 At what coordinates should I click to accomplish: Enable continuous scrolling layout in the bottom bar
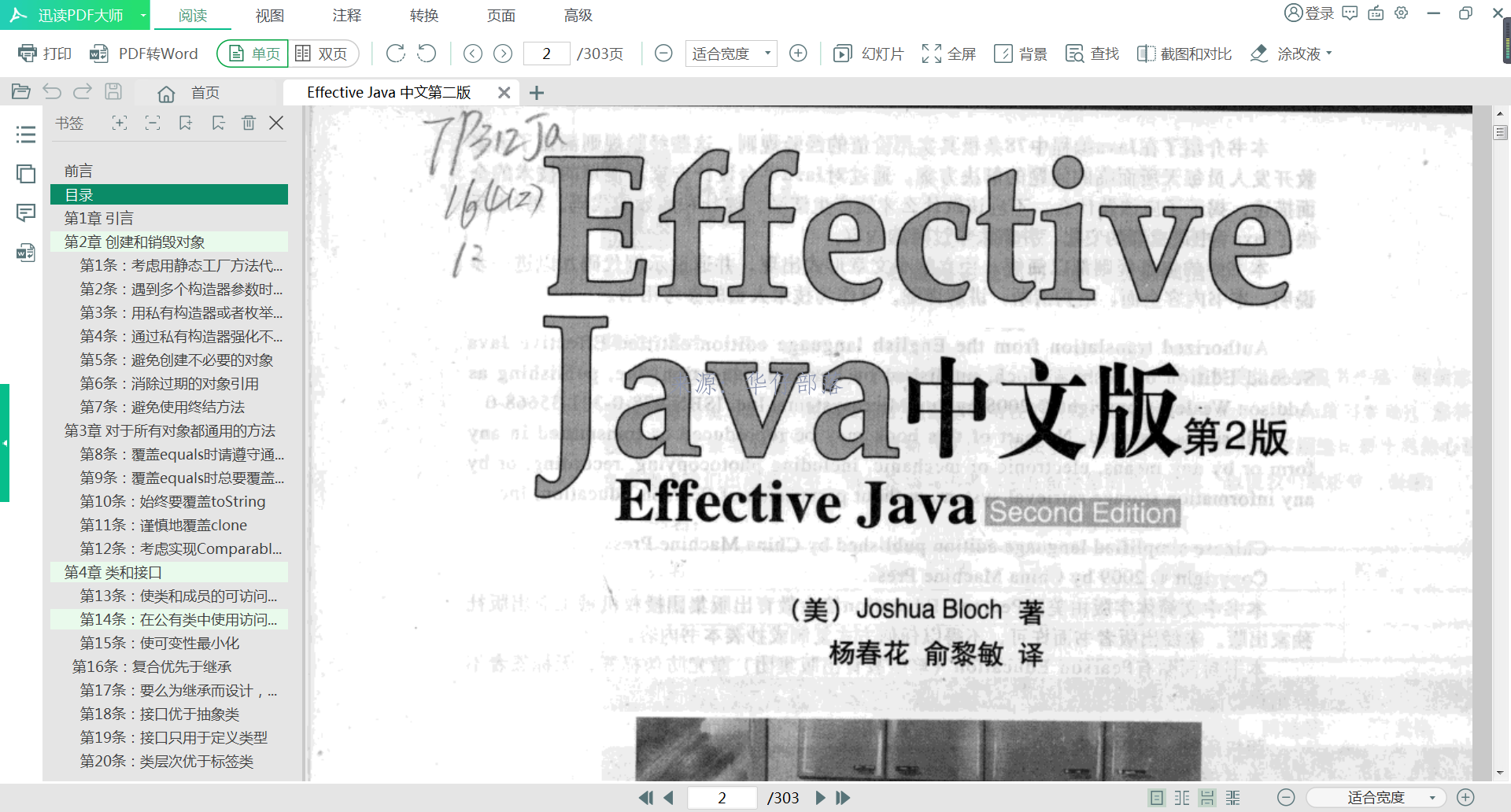[1206, 797]
